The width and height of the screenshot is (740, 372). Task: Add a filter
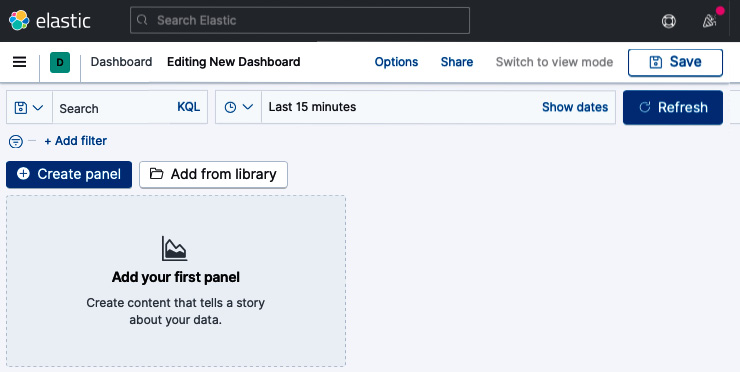coord(76,141)
